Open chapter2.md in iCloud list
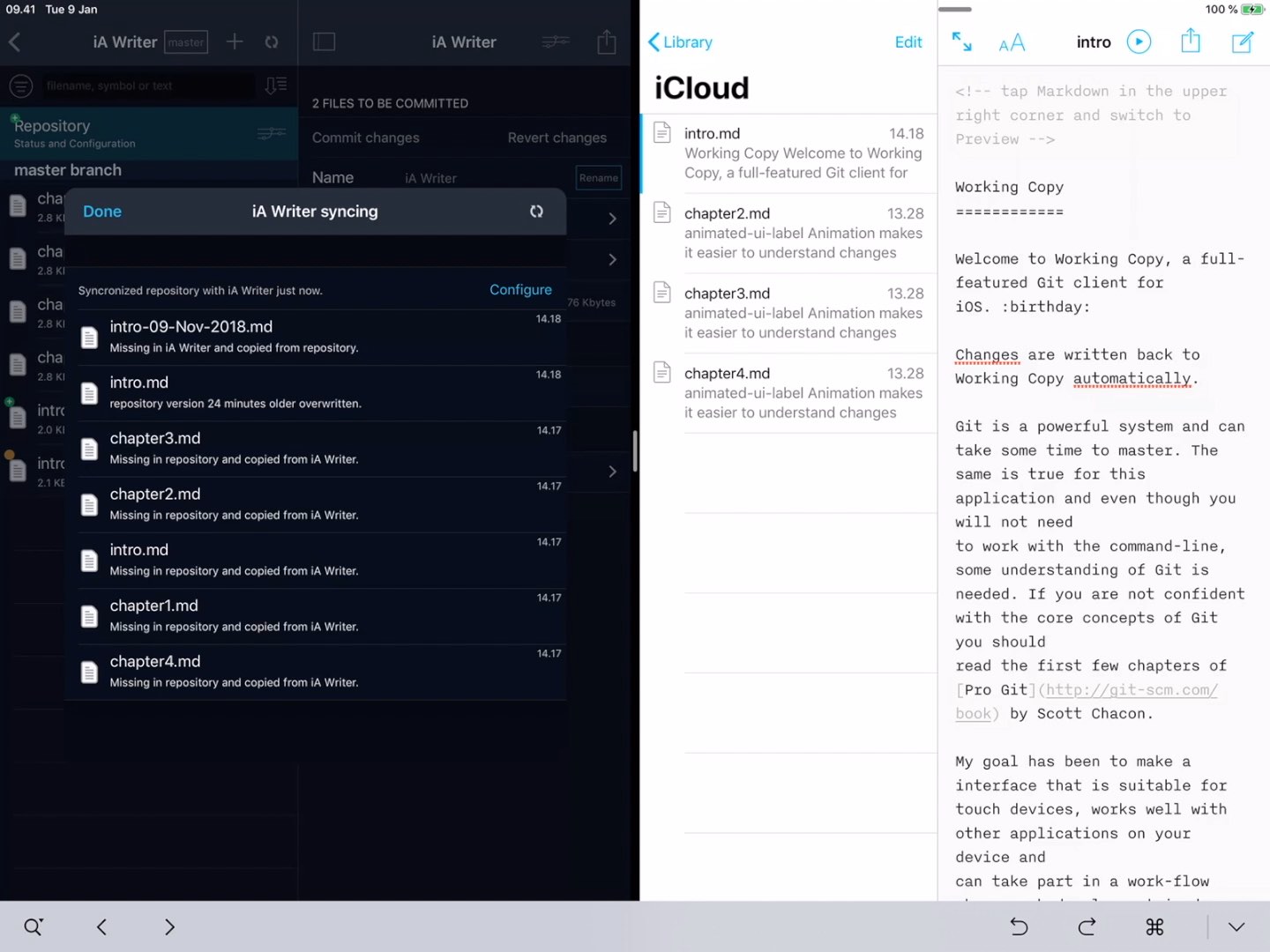The image size is (1270, 952). click(788, 234)
